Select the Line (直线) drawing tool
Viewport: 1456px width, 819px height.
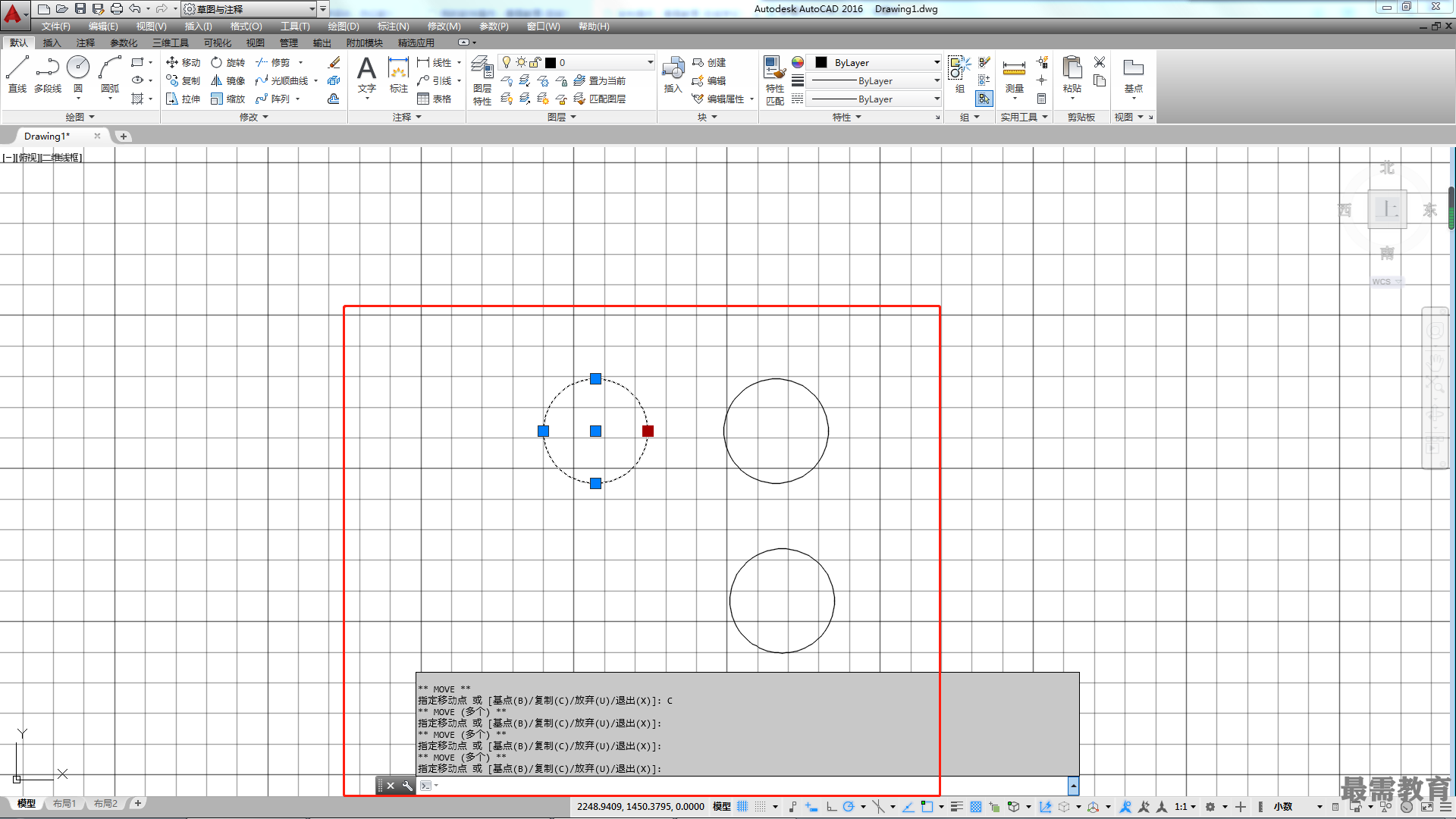(x=17, y=74)
